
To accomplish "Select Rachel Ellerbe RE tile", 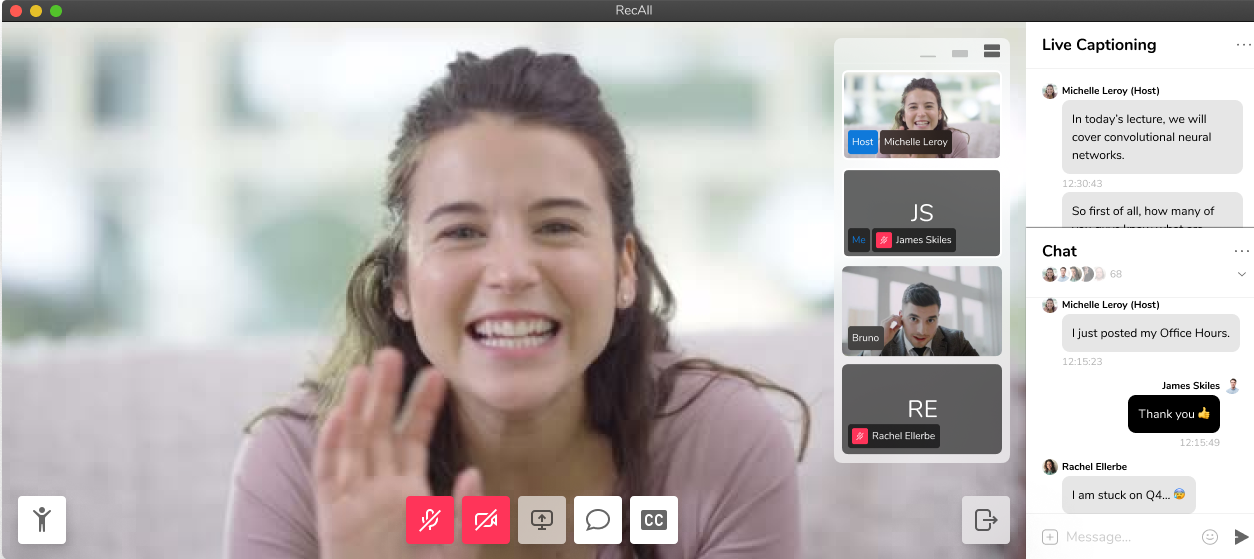I will (x=922, y=409).
